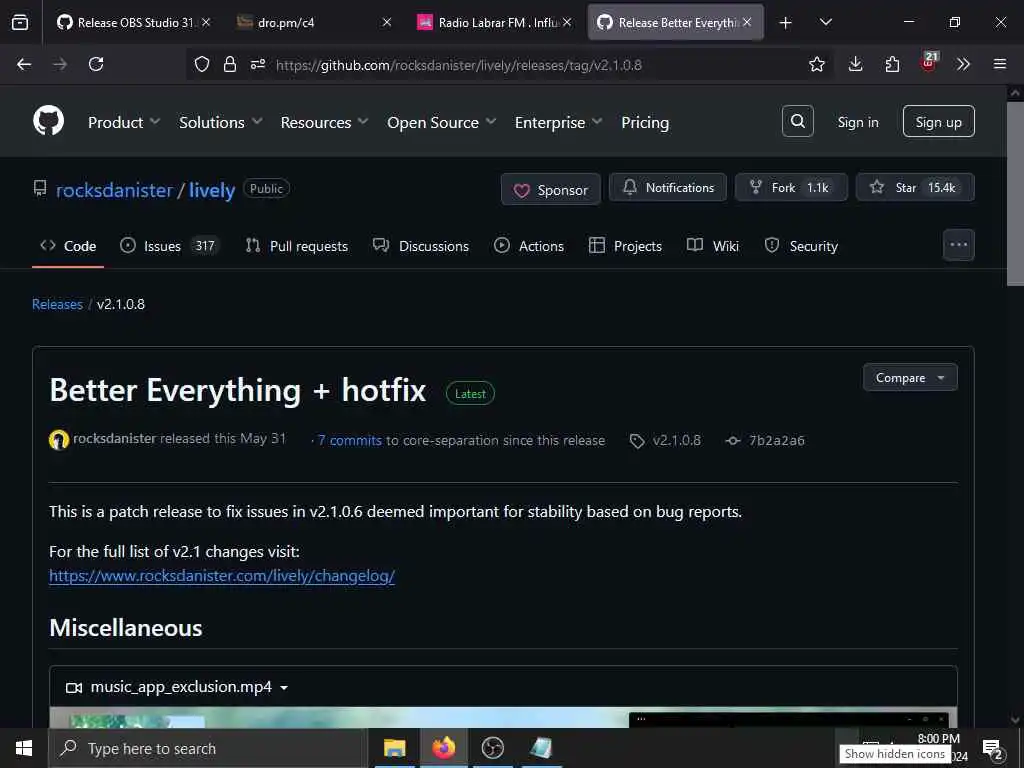The height and width of the screenshot is (768, 1024).
Task: Open the Windows notification center icon
Action: [993, 749]
